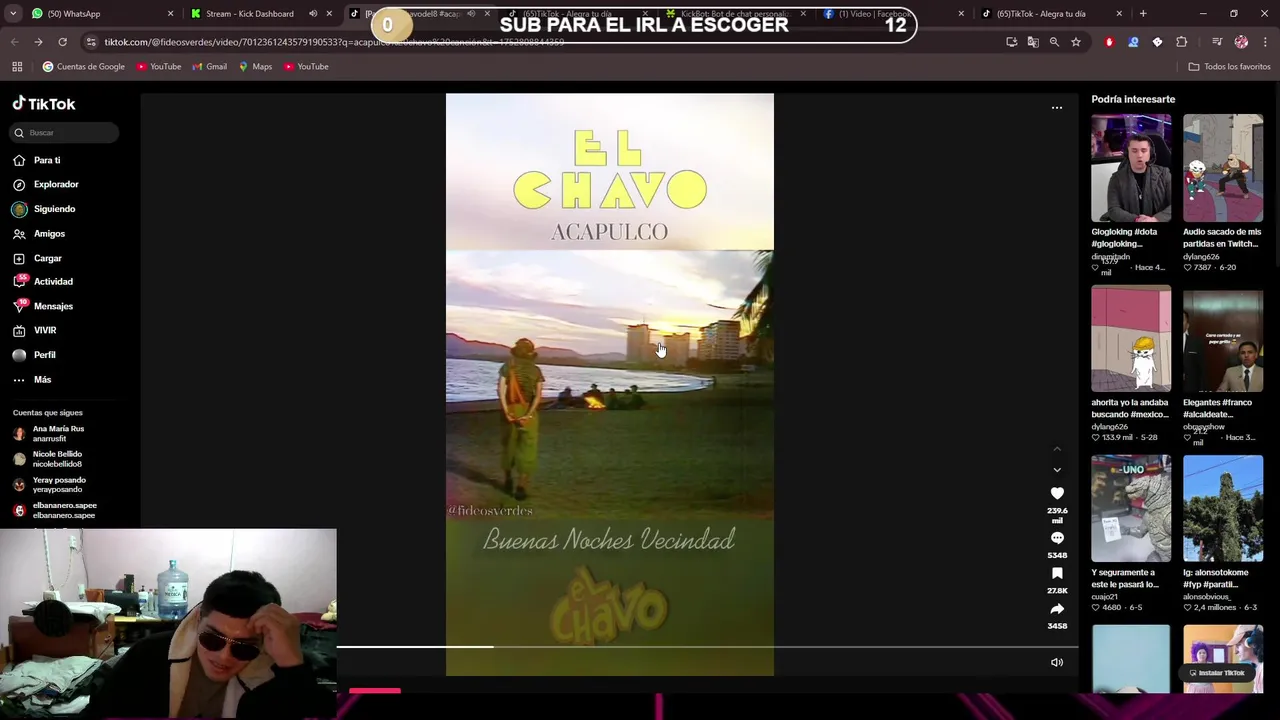Seek along the video progress bar
Screen dimensions: 1280x720
(x=707, y=647)
